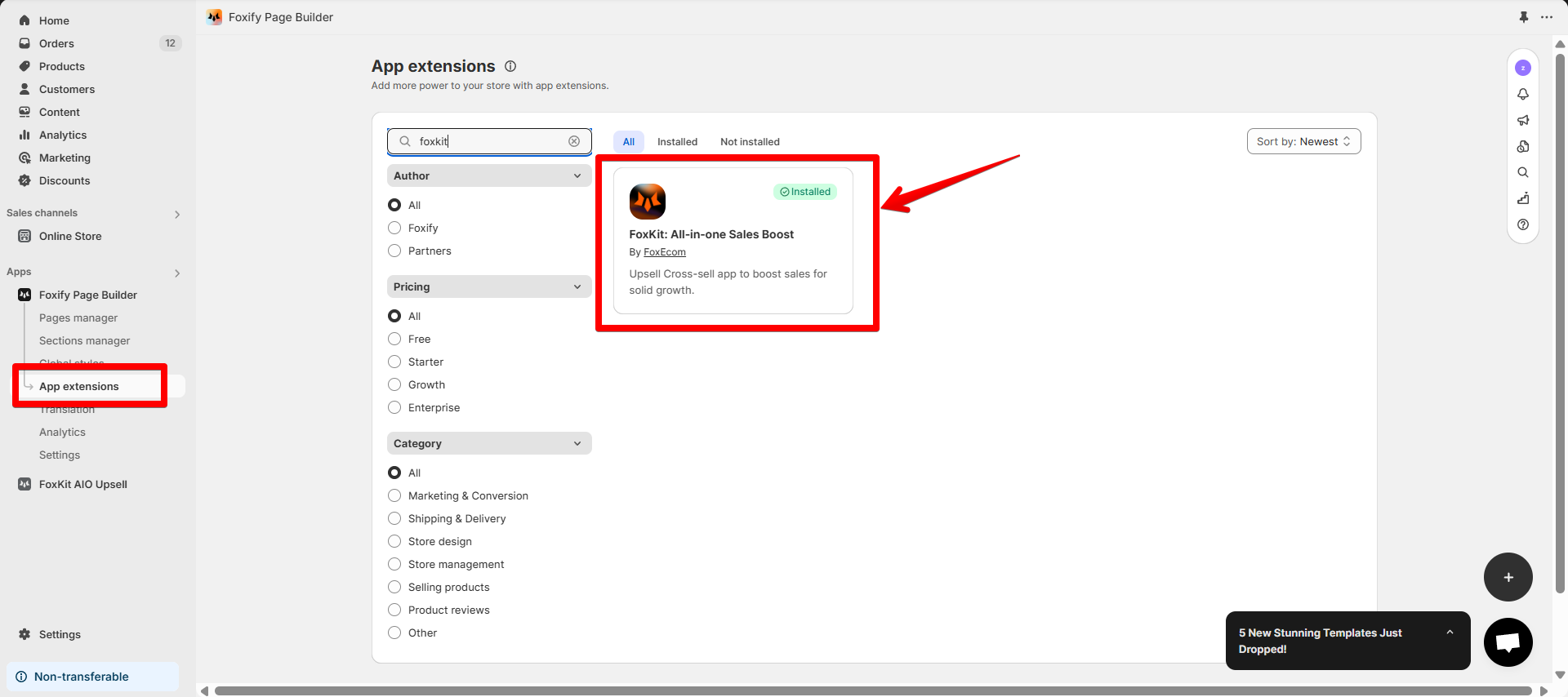Pin the app with the pin icon

1524,17
